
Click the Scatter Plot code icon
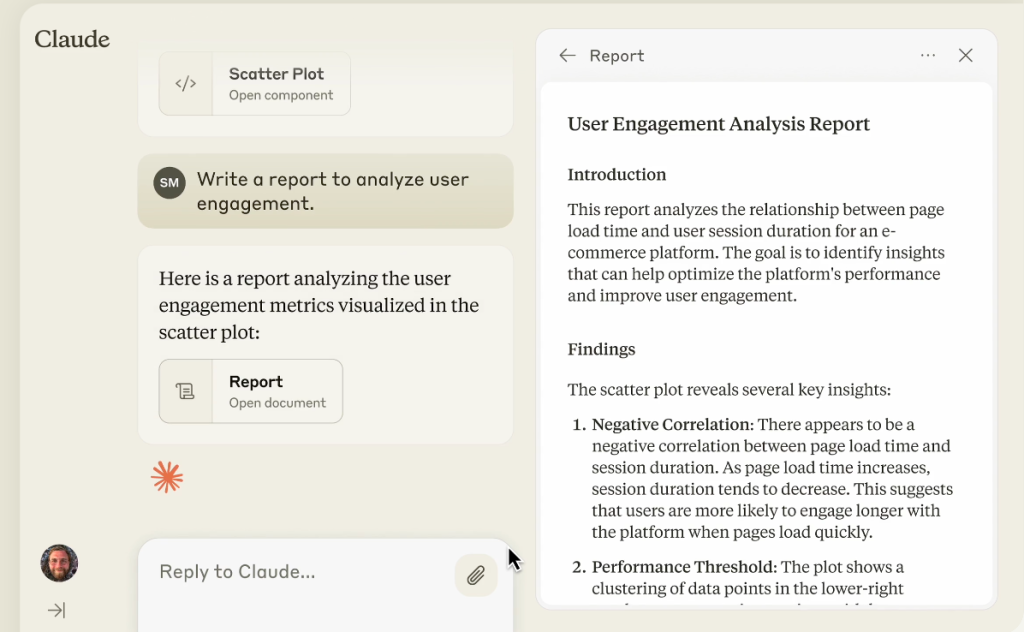click(x=186, y=84)
